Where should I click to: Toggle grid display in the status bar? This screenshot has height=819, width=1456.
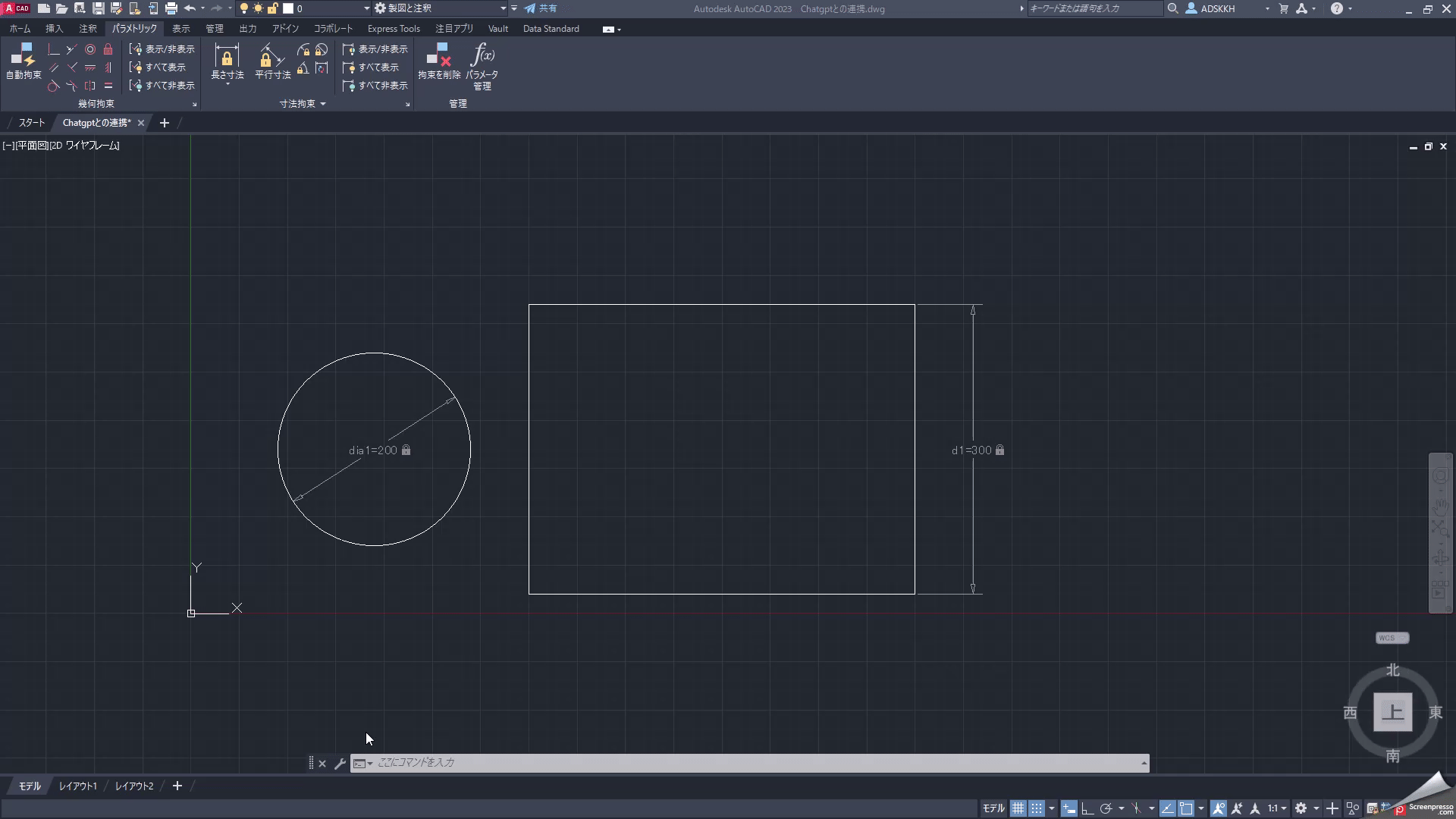coord(1018,808)
